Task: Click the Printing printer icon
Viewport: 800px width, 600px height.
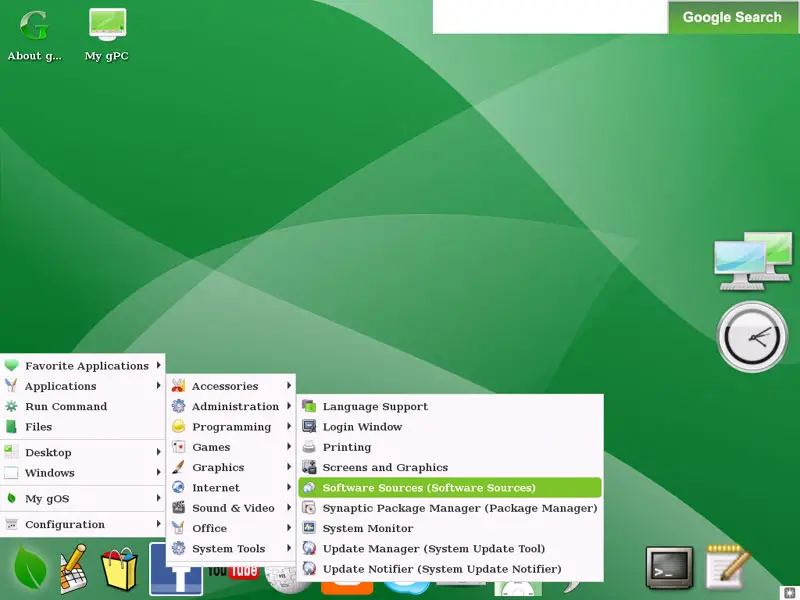Action: (309, 447)
